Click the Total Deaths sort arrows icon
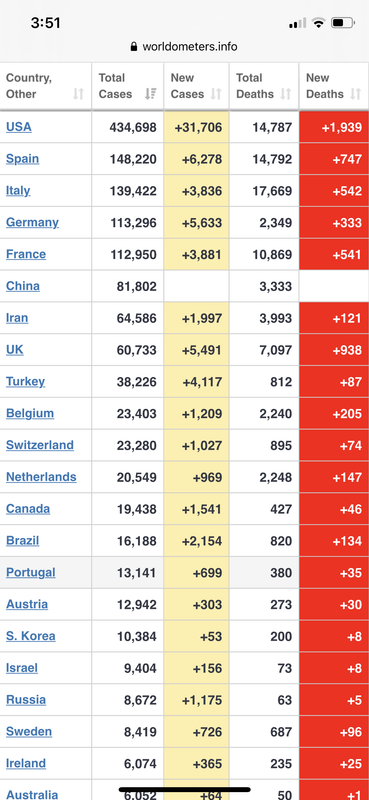Viewport: 369px width, 800px height. pos(286,94)
